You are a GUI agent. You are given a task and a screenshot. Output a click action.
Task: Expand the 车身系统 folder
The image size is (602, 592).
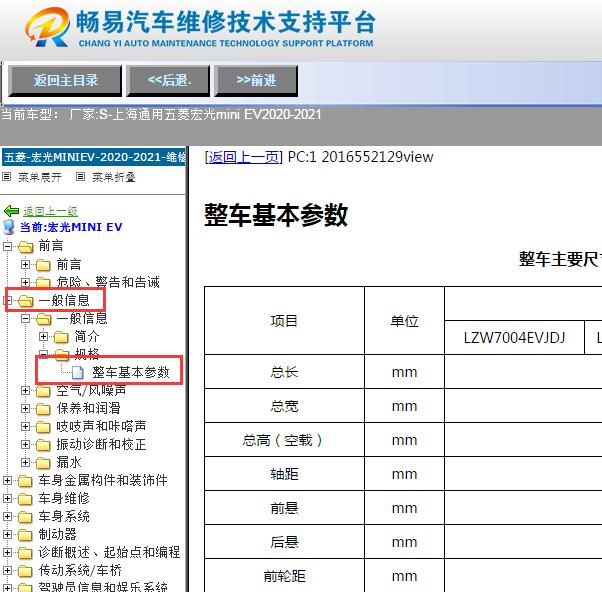pos(7,516)
